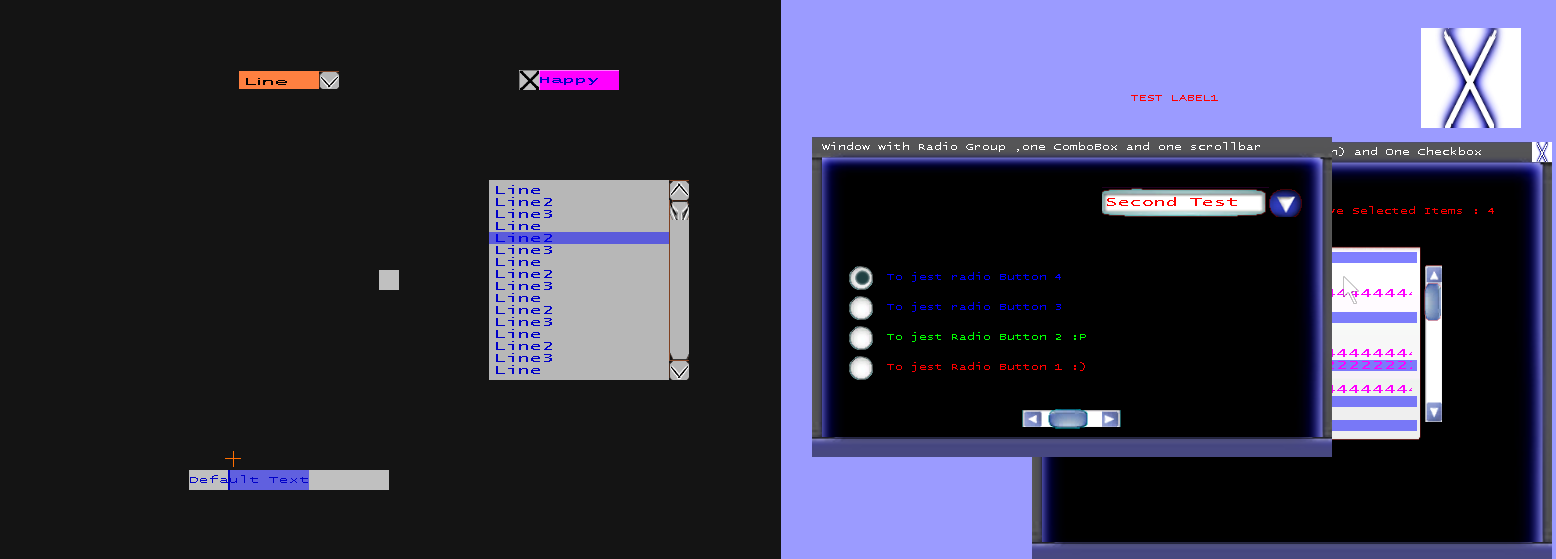Click the Checkbox window list scroll-up arrow
Screen dimensions: 1556x559
click(x=1434, y=275)
